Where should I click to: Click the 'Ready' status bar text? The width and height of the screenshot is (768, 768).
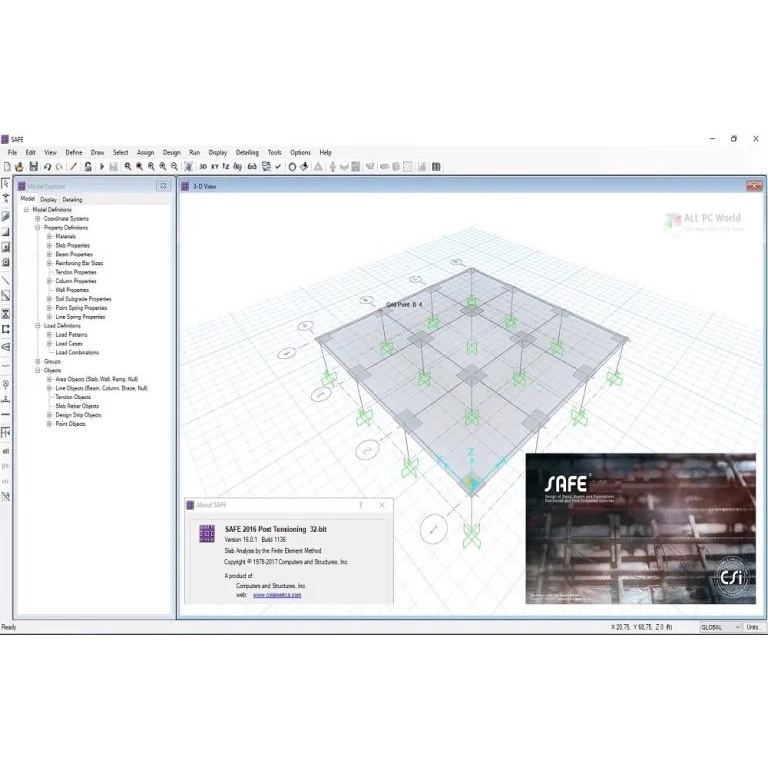(9, 627)
